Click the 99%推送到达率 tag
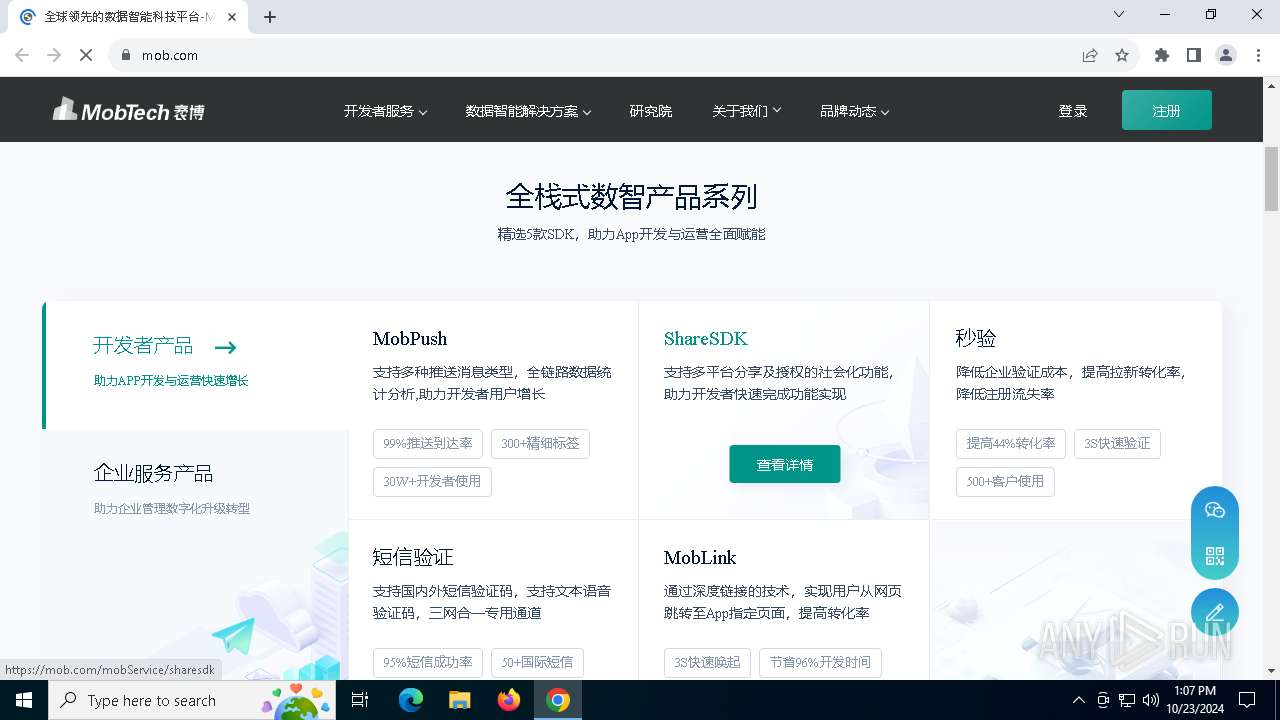Image resolution: width=1280 pixels, height=720 pixels. click(x=428, y=443)
